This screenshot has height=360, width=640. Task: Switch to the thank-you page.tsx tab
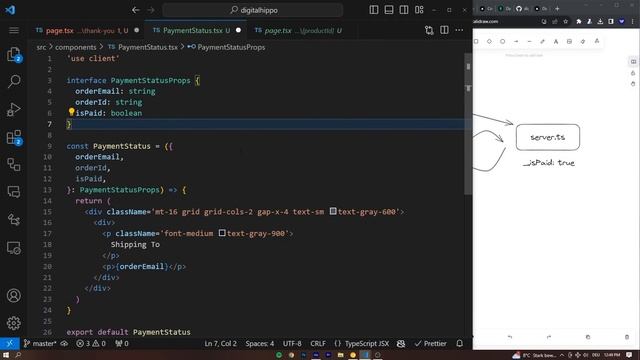87,31
